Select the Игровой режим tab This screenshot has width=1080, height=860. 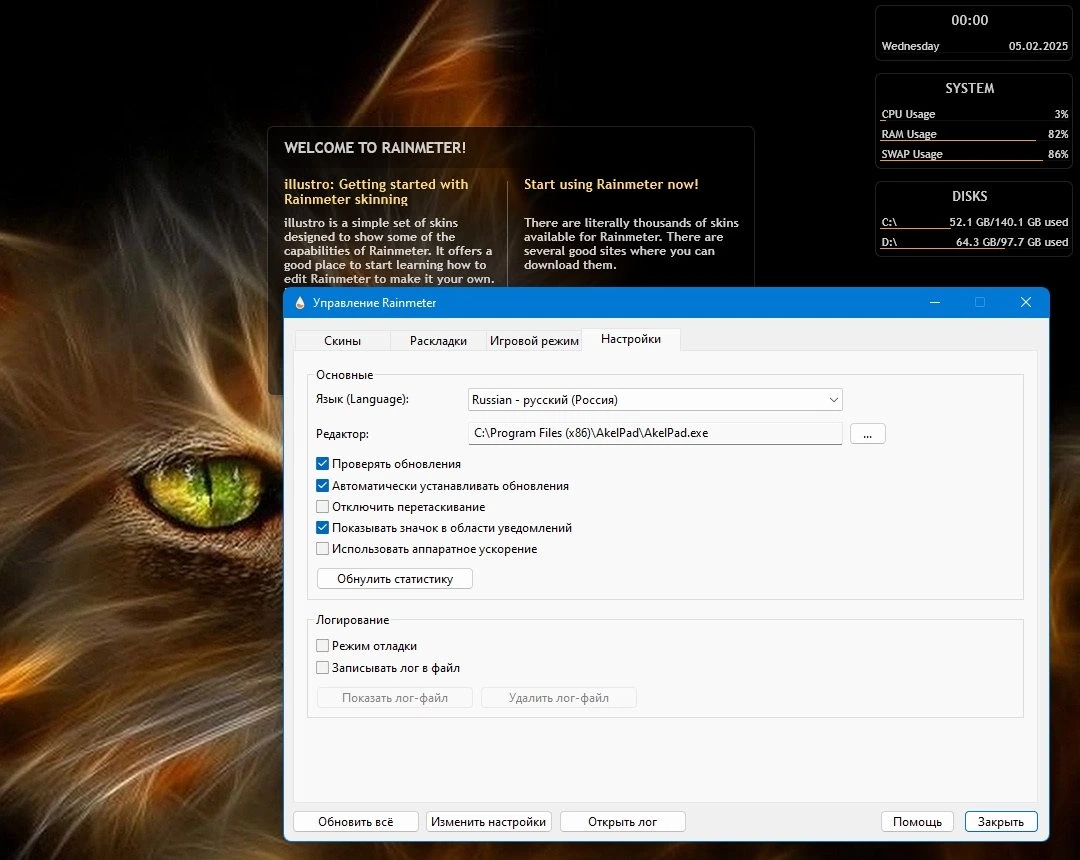click(x=534, y=341)
